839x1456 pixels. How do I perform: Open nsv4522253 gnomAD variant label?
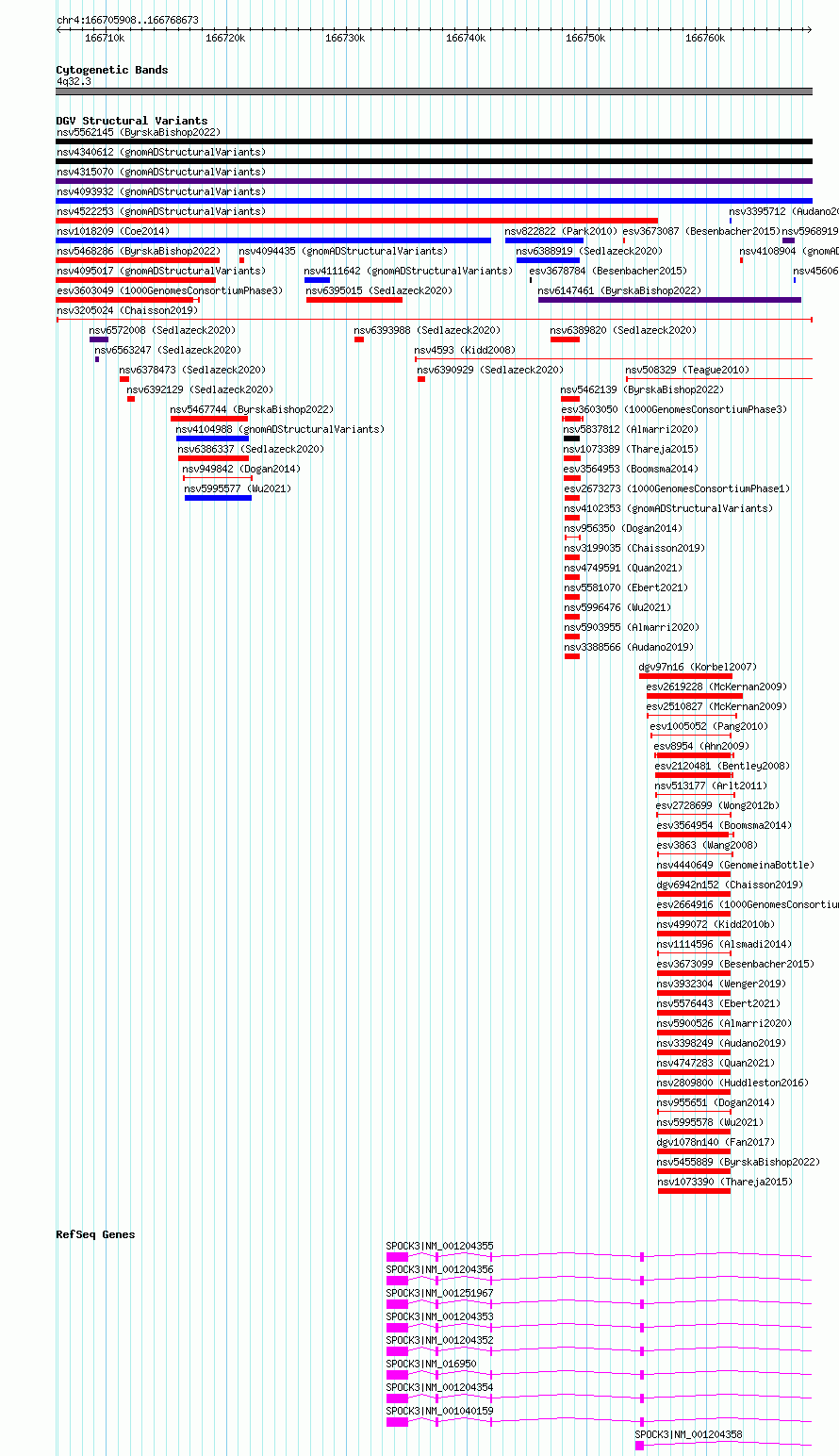(x=161, y=212)
